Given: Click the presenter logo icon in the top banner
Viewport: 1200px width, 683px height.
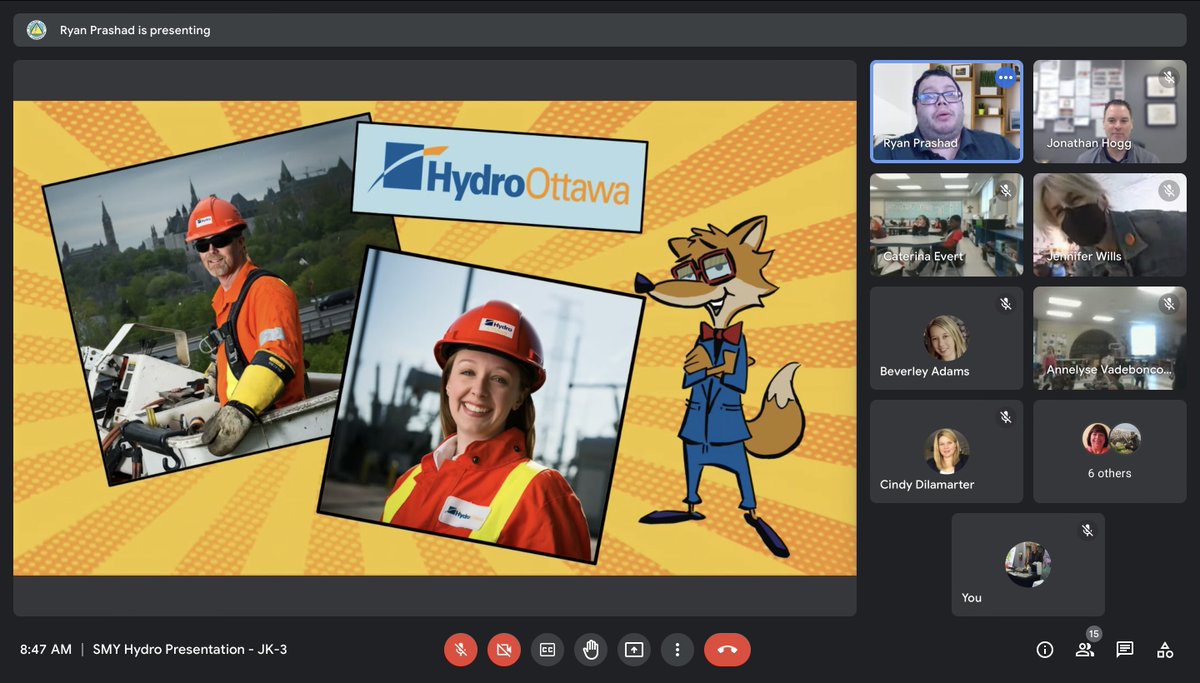Looking at the screenshot, I should 36,30.
